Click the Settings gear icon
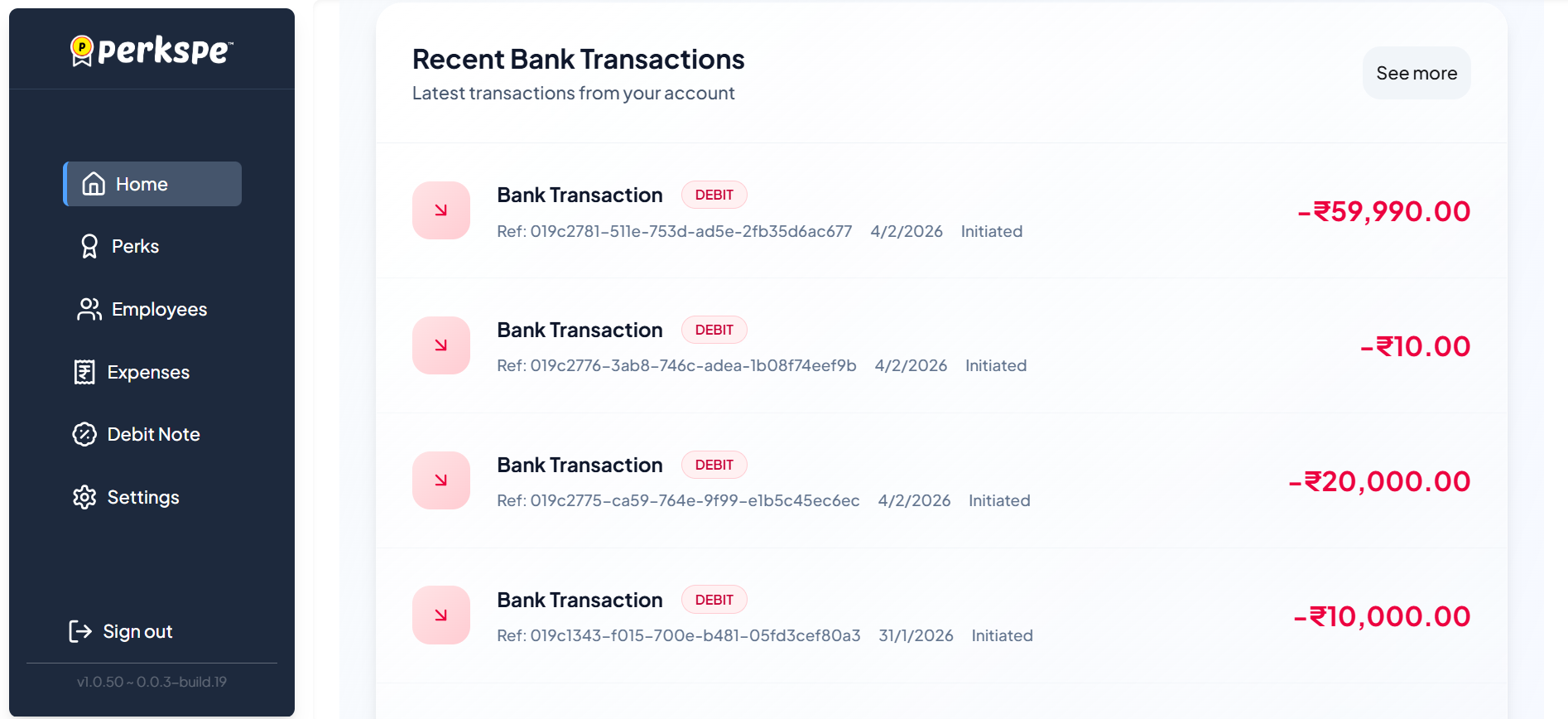Screen dimensions: 1568x719 coord(84,497)
